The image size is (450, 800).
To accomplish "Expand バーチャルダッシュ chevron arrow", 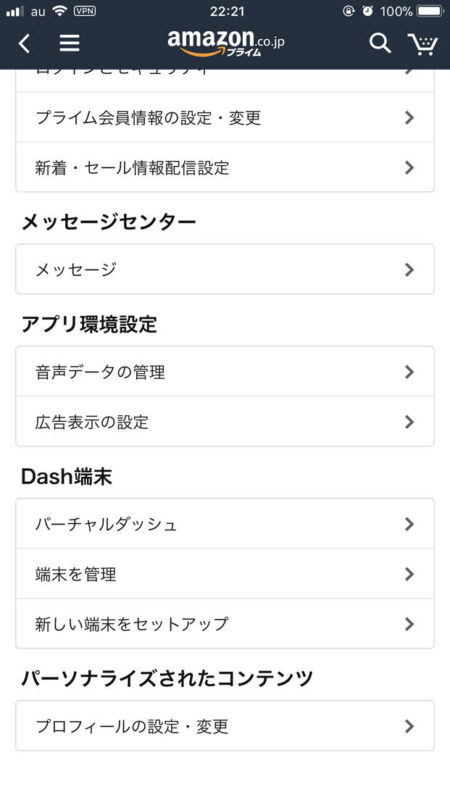I will [x=409, y=524].
